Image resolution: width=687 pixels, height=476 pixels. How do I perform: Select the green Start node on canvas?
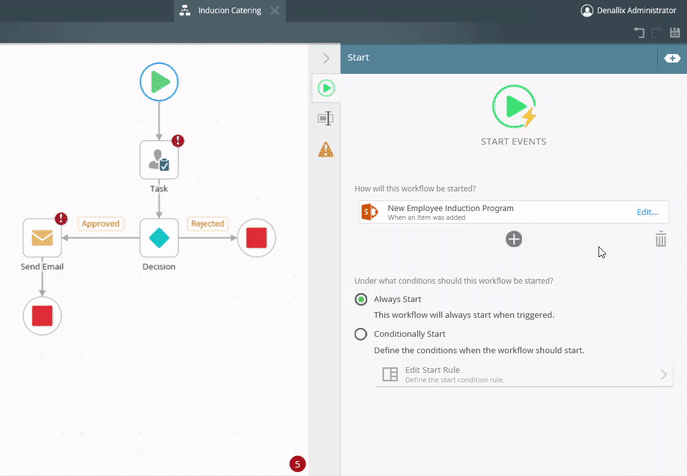[159, 82]
